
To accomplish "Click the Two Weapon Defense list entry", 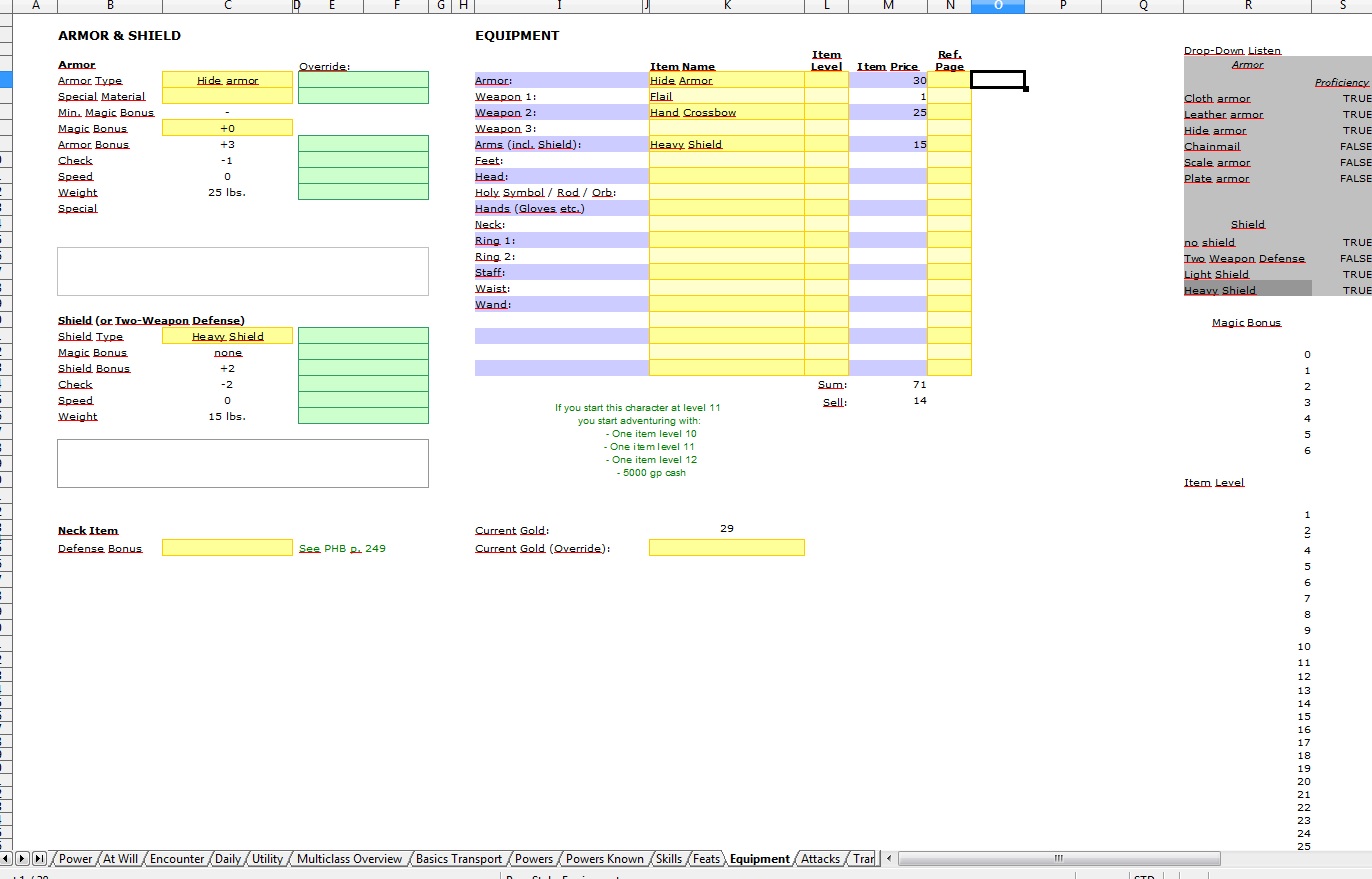I will 1244,258.
